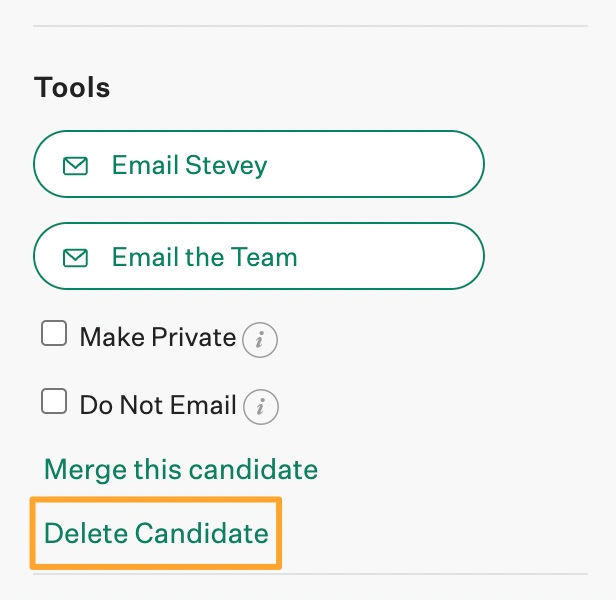Viewport: 616px width, 600px height.
Task: Click the italic i circle after Make Private
Action: click(x=260, y=340)
